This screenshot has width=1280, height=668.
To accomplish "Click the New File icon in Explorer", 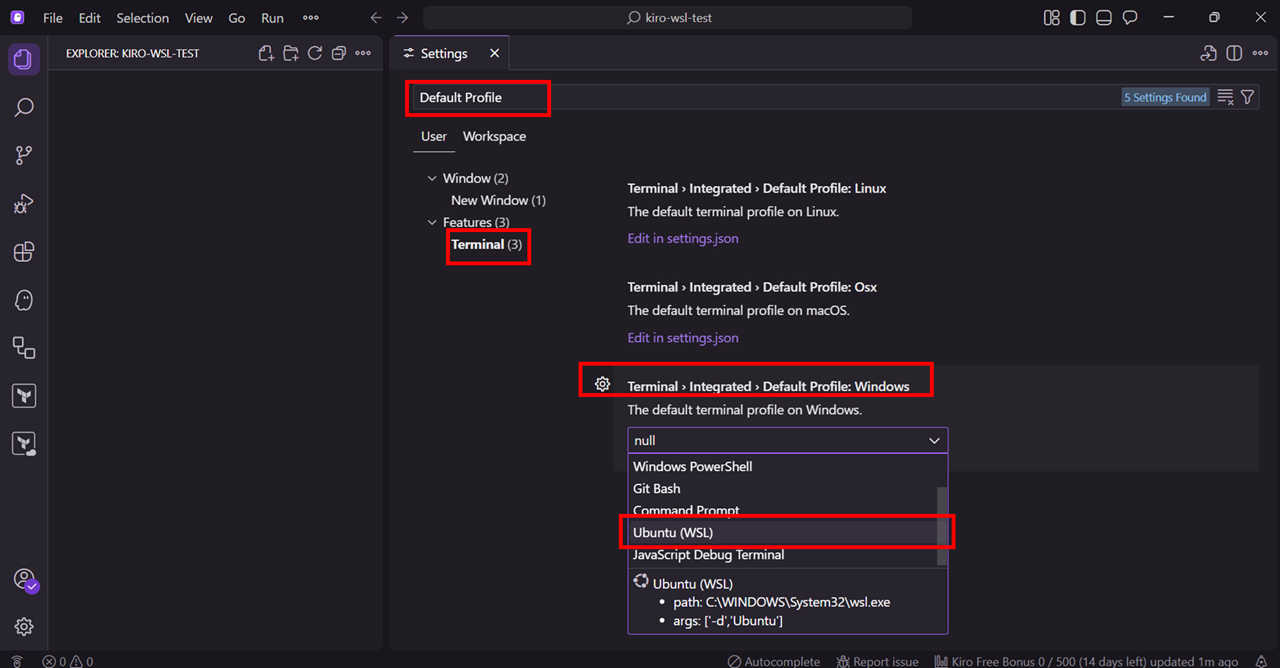I will point(266,54).
